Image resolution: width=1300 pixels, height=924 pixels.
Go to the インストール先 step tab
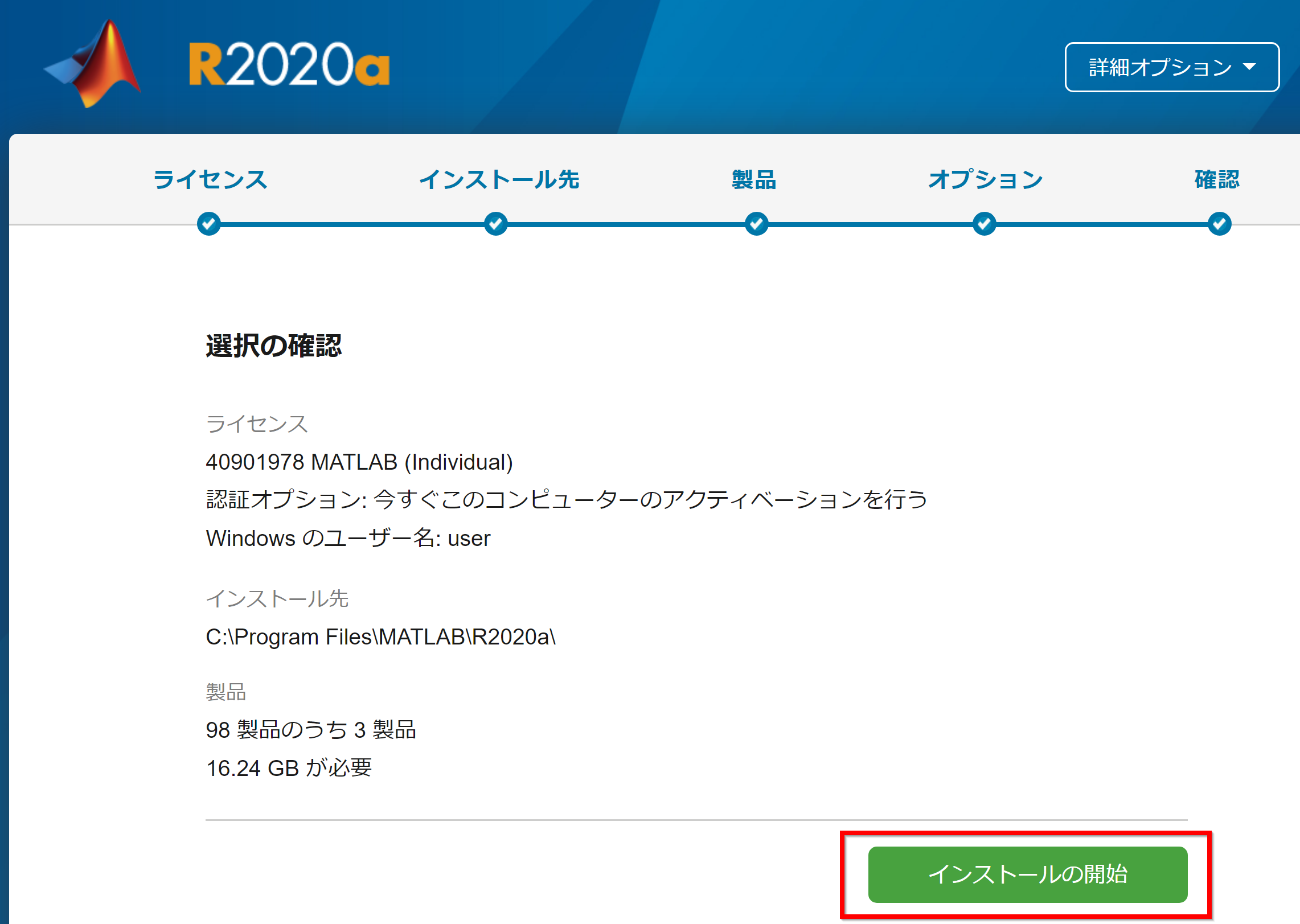[x=499, y=179]
